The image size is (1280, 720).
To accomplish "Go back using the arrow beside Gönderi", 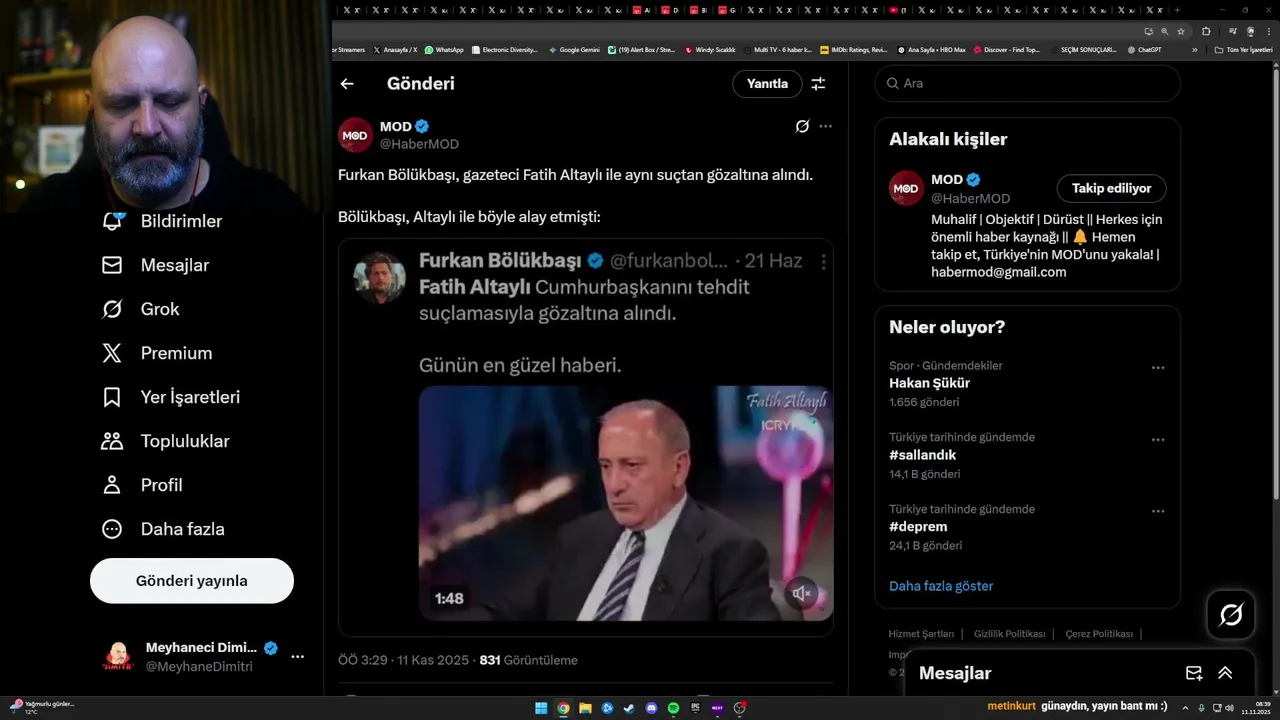I will coord(347,84).
